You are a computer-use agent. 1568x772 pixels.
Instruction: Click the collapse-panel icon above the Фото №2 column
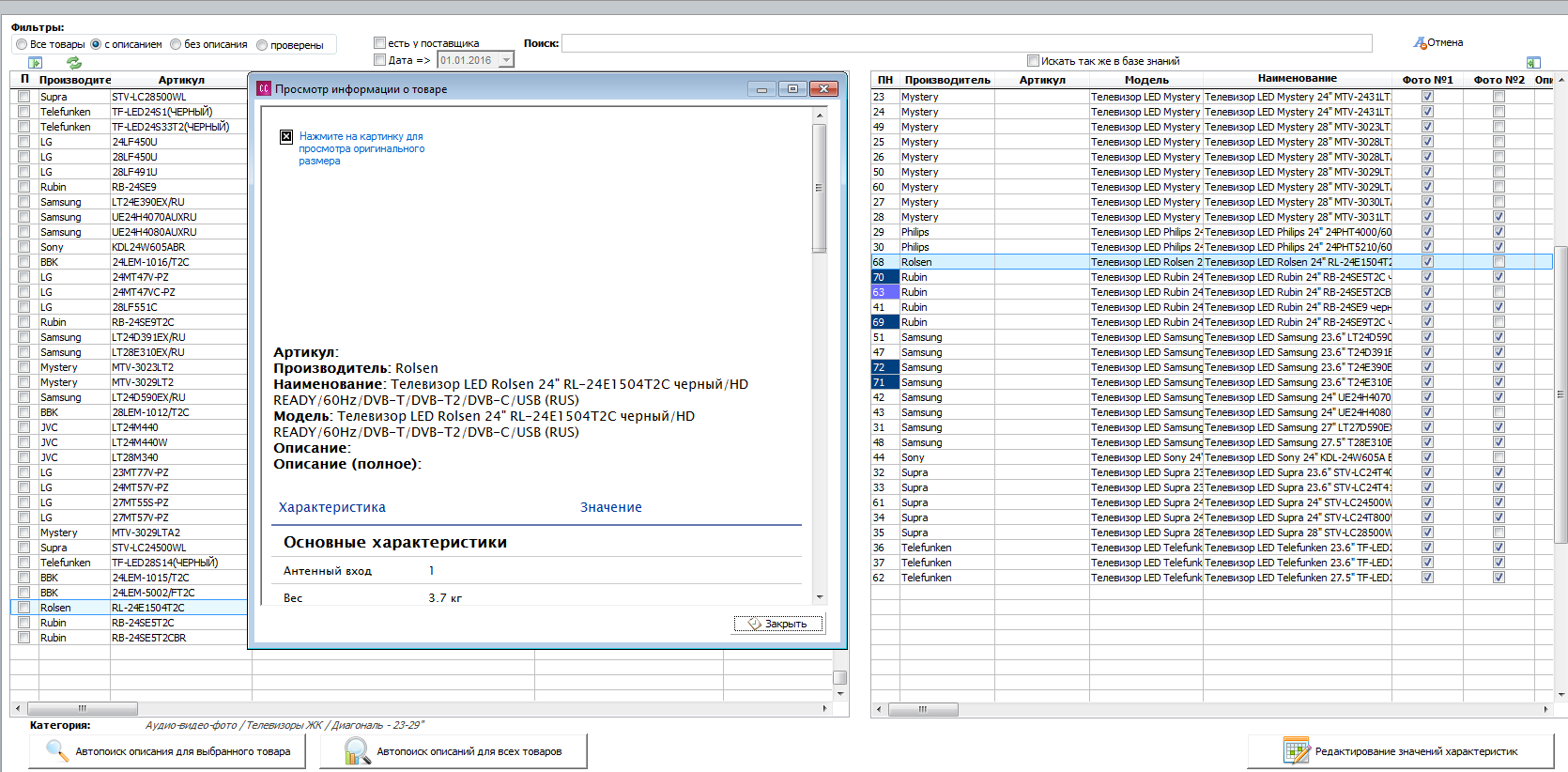pyautogui.click(x=1533, y=62)
